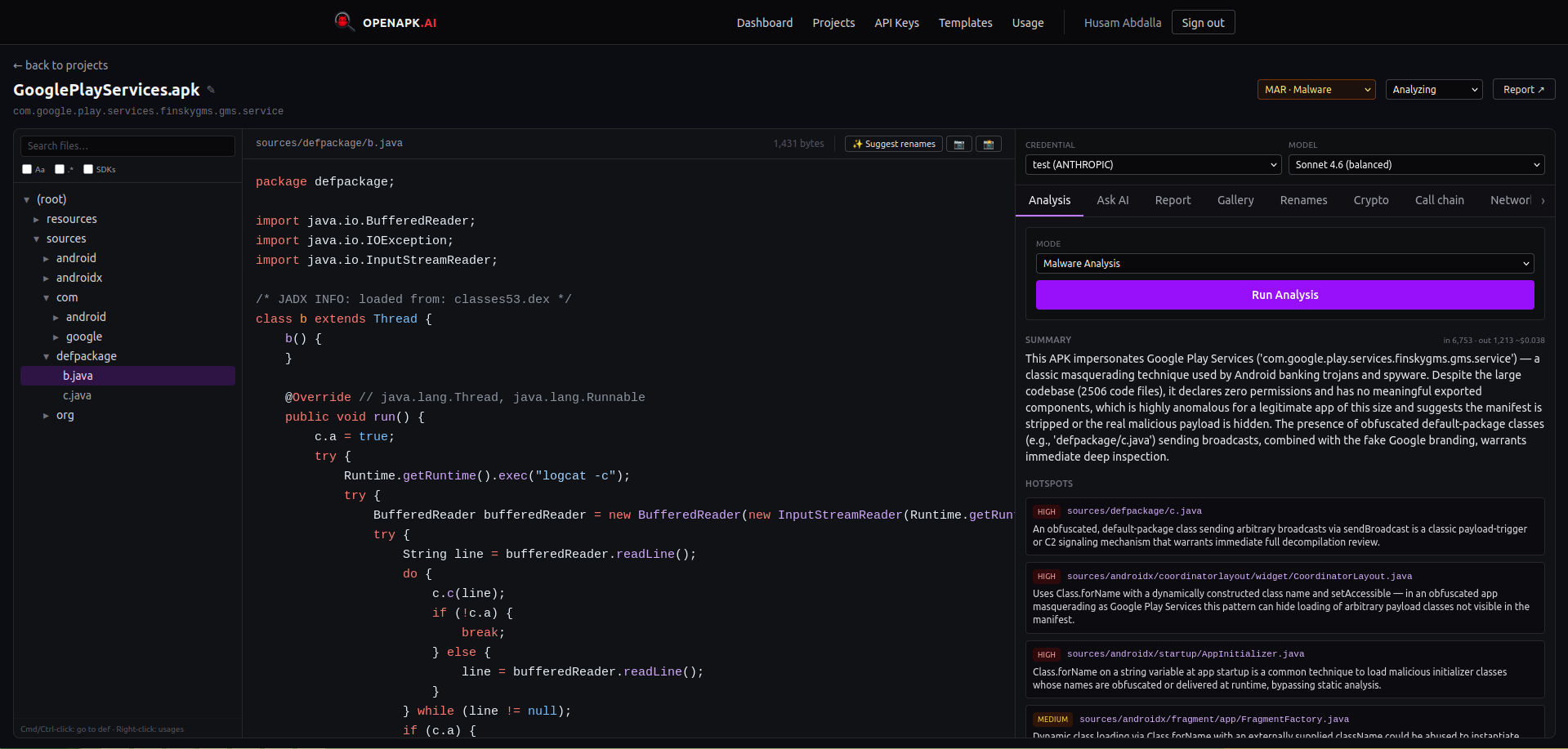Open the MAR · Malware classification dropdown
1568x749 pixels.
(x=1316, y=89)
